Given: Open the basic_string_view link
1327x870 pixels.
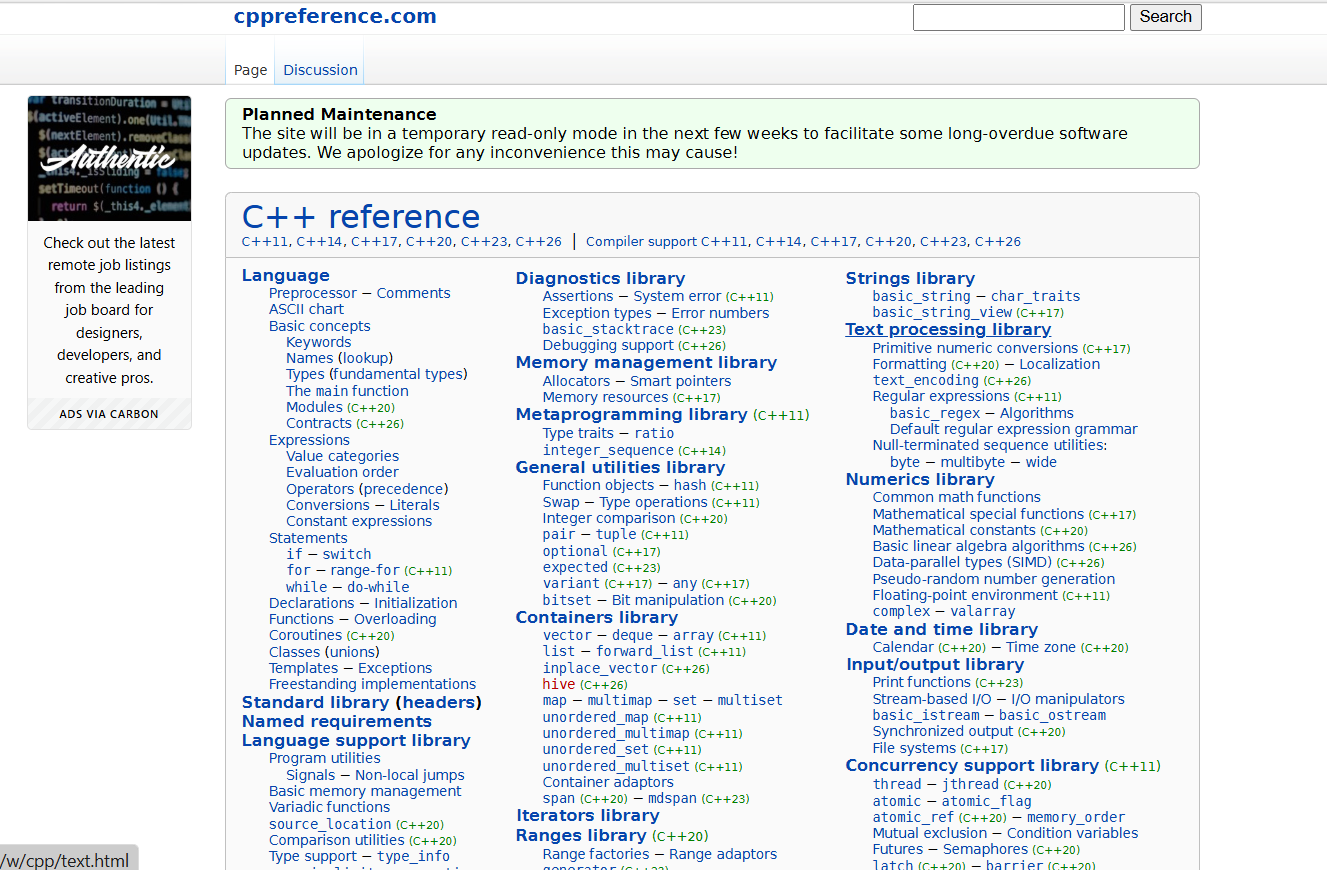Looking at the screenshot, I should (x=942, y=312).
